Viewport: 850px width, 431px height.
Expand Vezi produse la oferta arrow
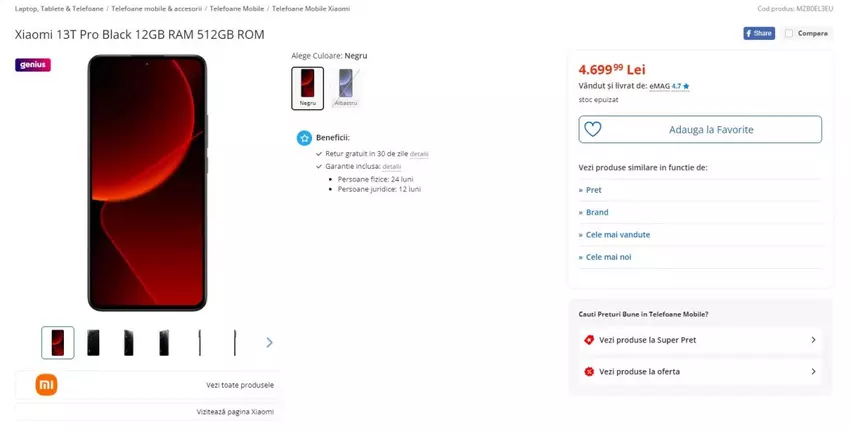[813, 371]
